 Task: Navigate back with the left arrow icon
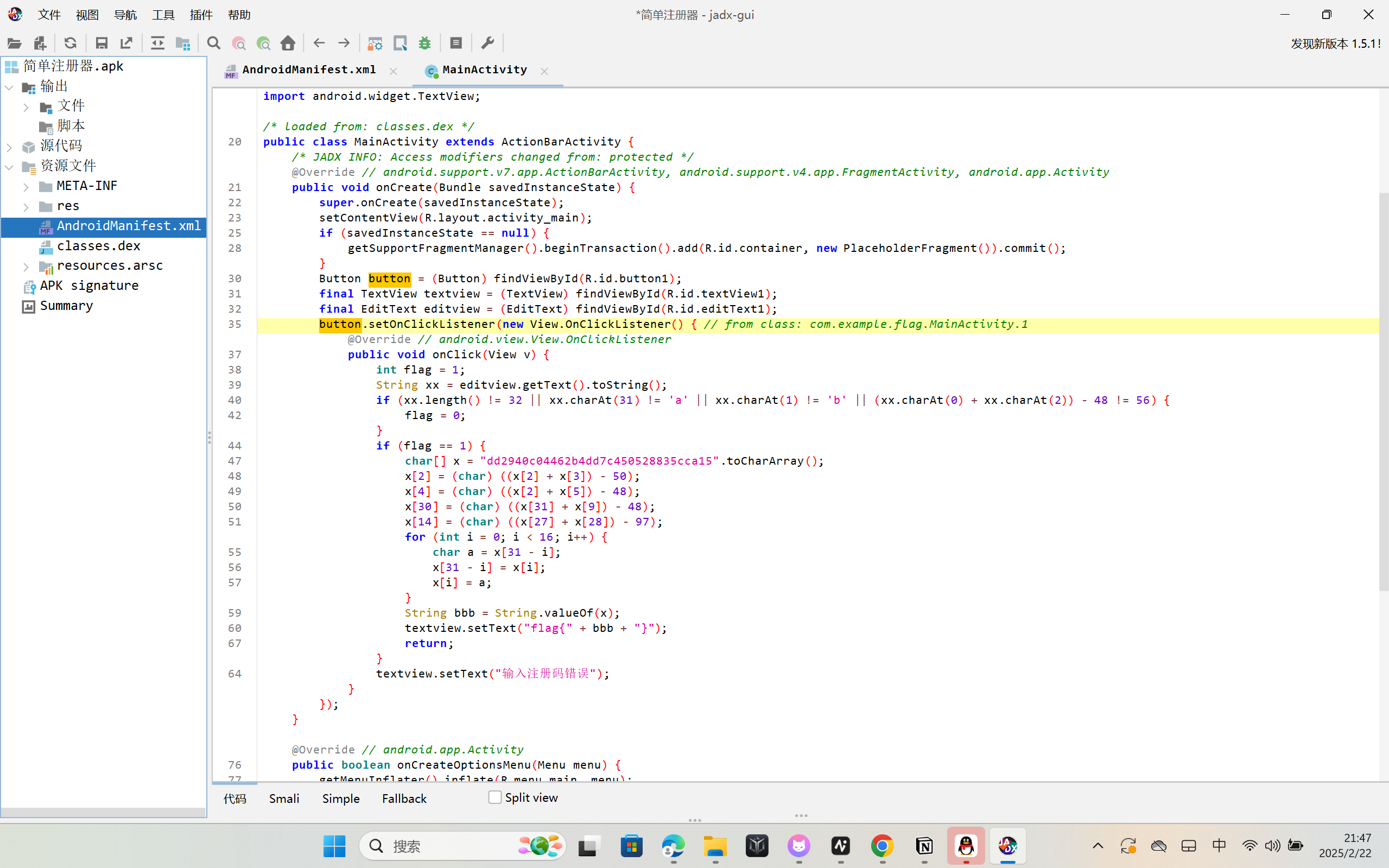click(x=319, y=43)
